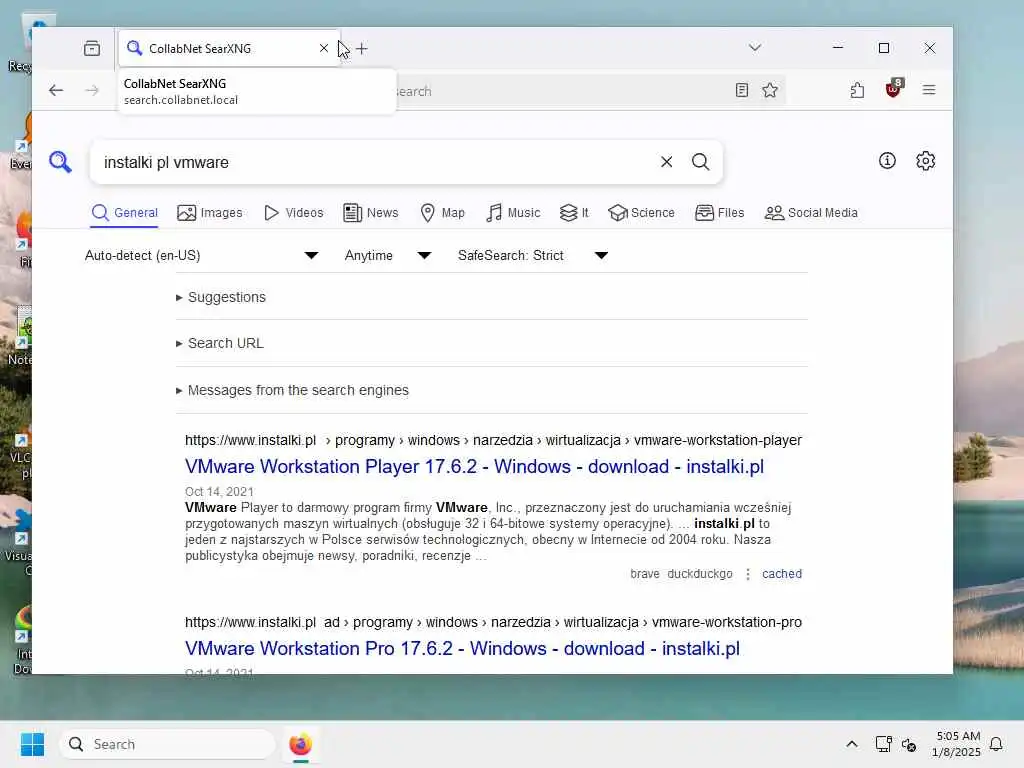Open SearXNG preferences gear
Viewport: 1024px width, 768px height.
pyautogui.click(x=925, y=161)
